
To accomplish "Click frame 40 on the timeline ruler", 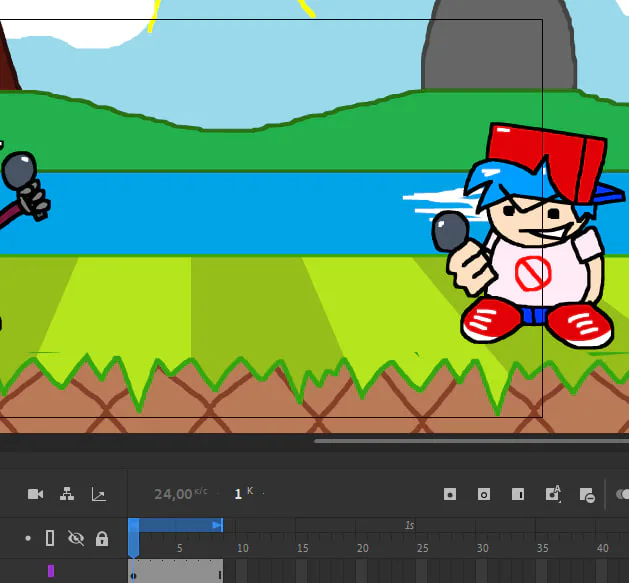I will [x=603, y=548].
